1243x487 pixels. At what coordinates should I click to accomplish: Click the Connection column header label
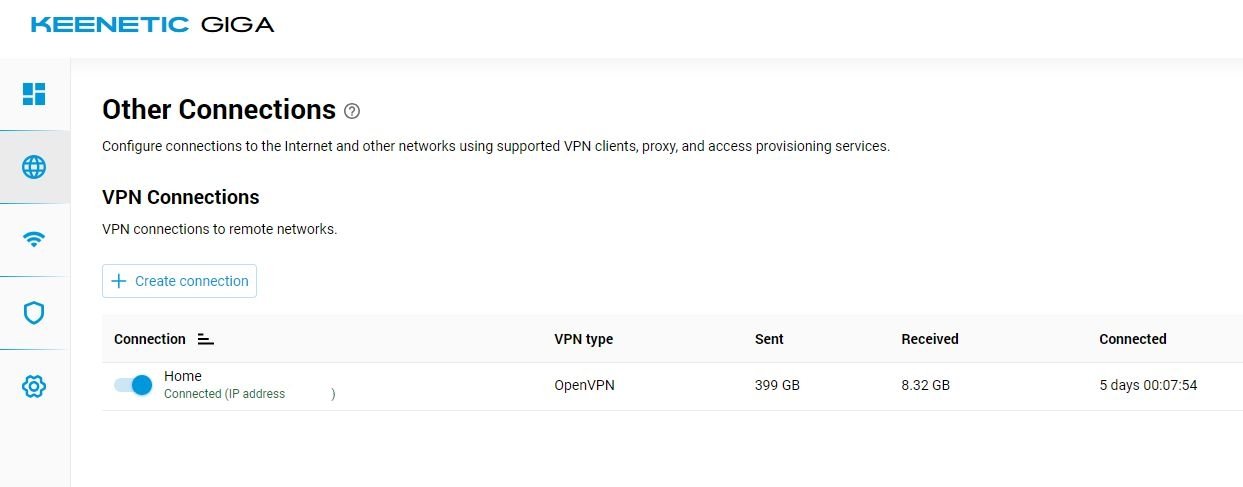click(x=150, y=339)
